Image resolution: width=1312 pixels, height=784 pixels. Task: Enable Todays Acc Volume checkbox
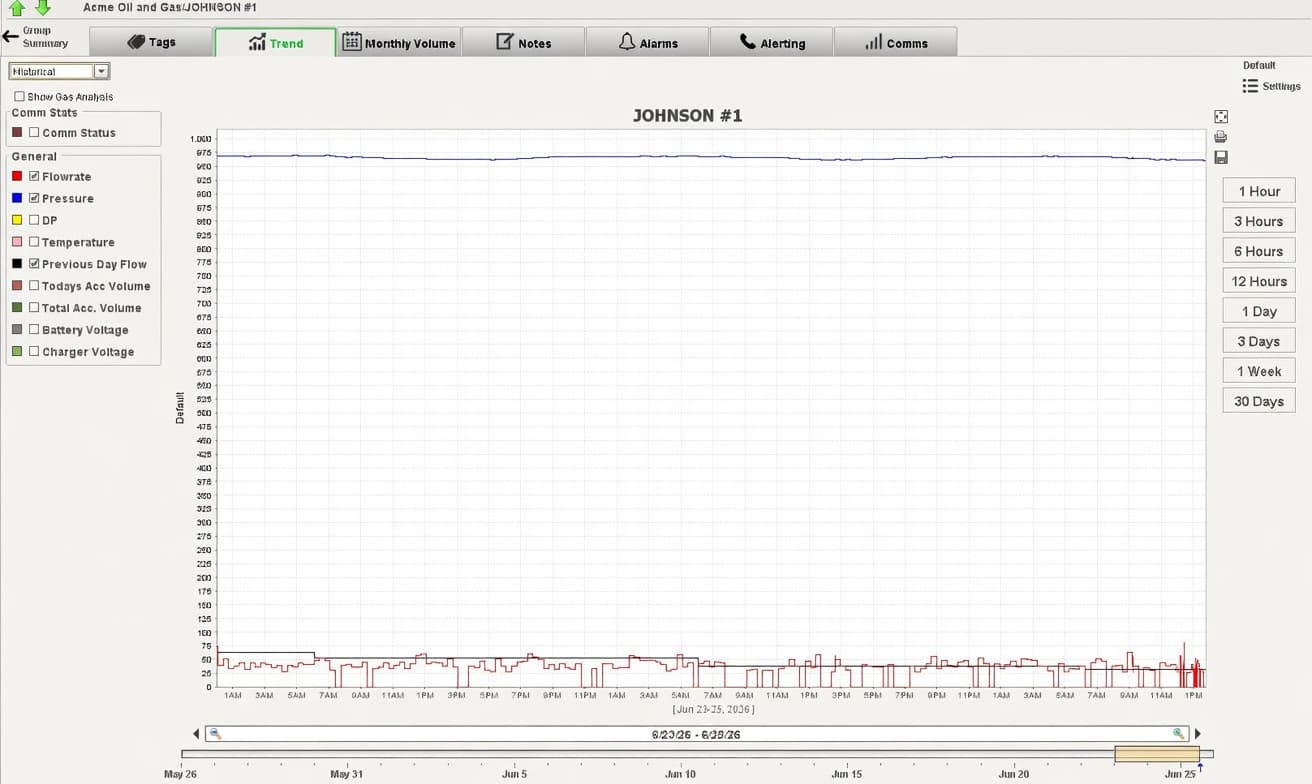point(34,286)
